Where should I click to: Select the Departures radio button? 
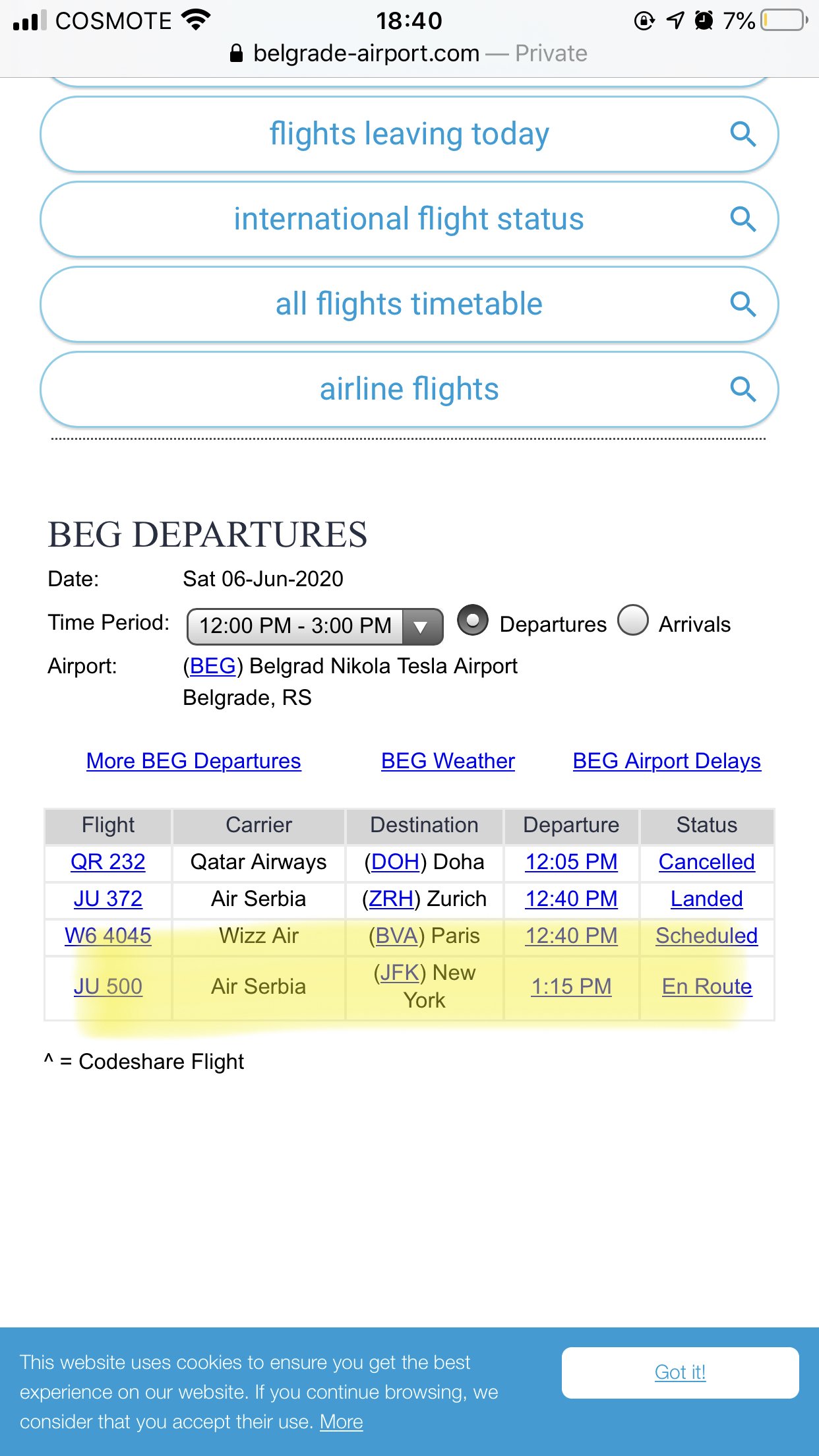coord(473,621)
